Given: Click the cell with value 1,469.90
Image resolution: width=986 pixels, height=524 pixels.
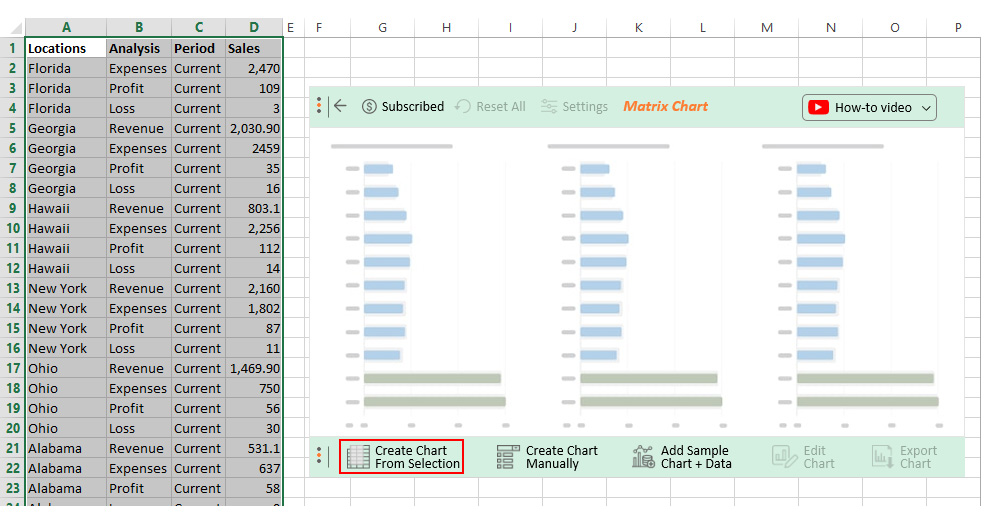Looking at the screenshot, I should click(x=254, y=368).
